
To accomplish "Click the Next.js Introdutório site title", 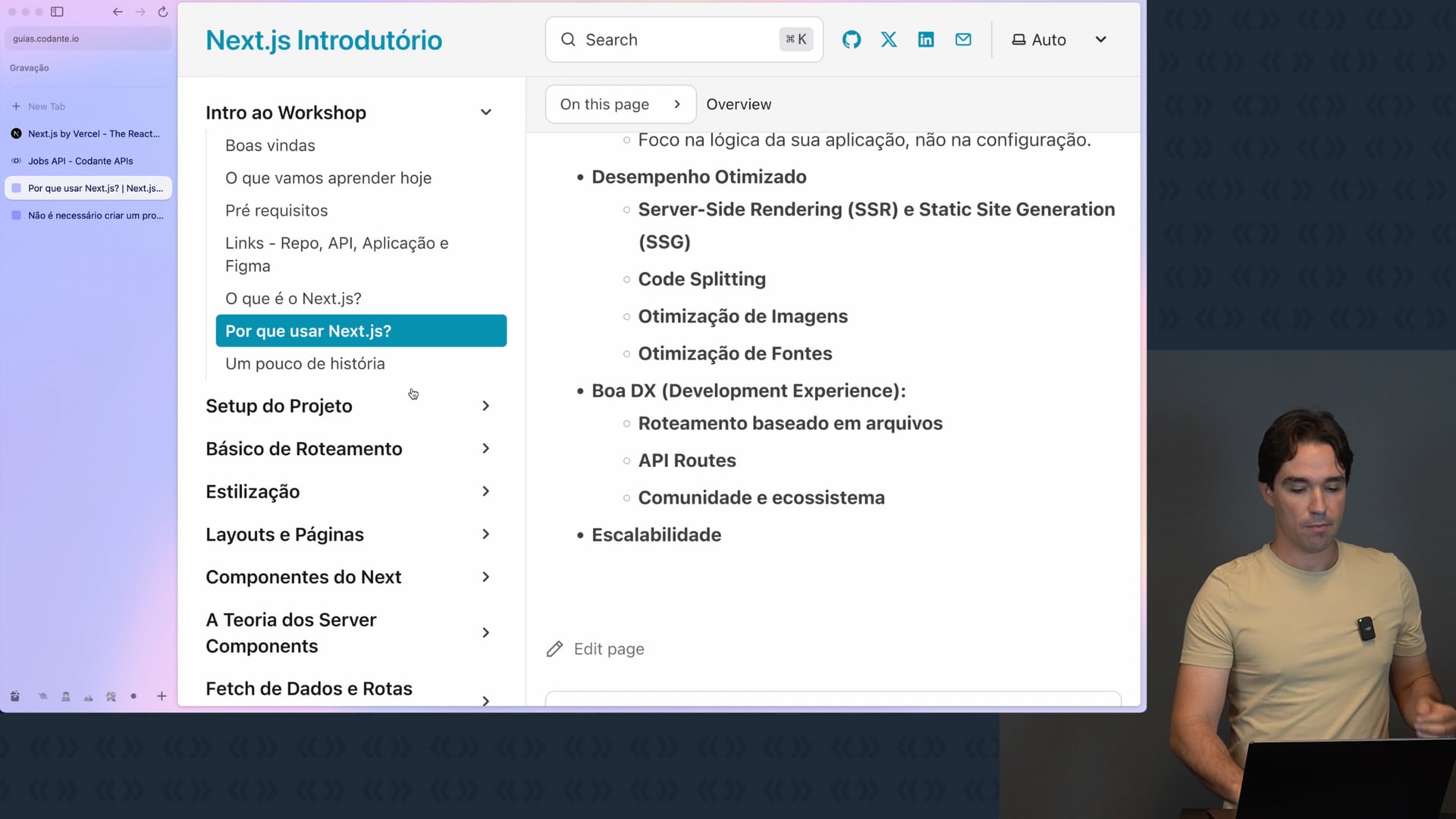I will [324, 40].
